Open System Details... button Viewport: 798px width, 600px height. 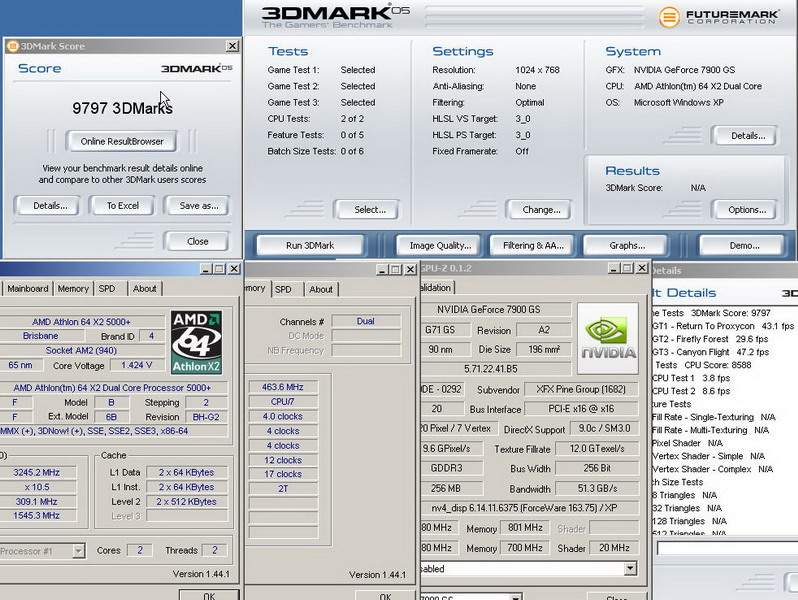click(x=748, y=136)
